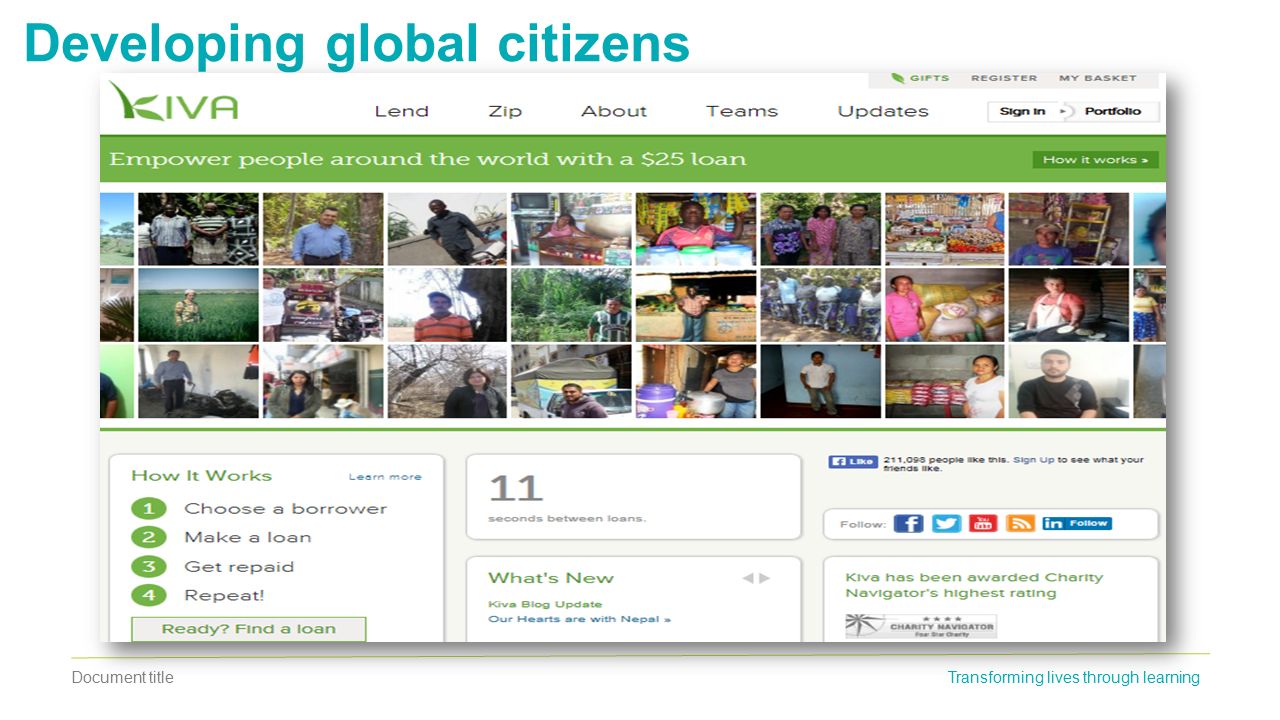Open Our Hearts are with Nepal link
The width and height of the screenshot is (1280, 720).
point(579,619)
